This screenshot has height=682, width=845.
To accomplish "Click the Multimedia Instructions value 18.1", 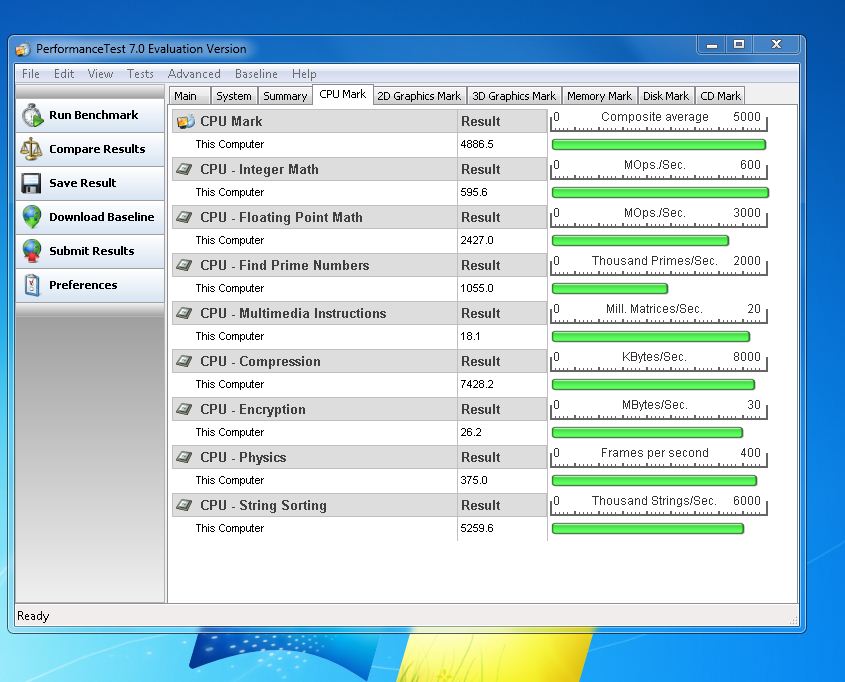I will click(470, 336).
